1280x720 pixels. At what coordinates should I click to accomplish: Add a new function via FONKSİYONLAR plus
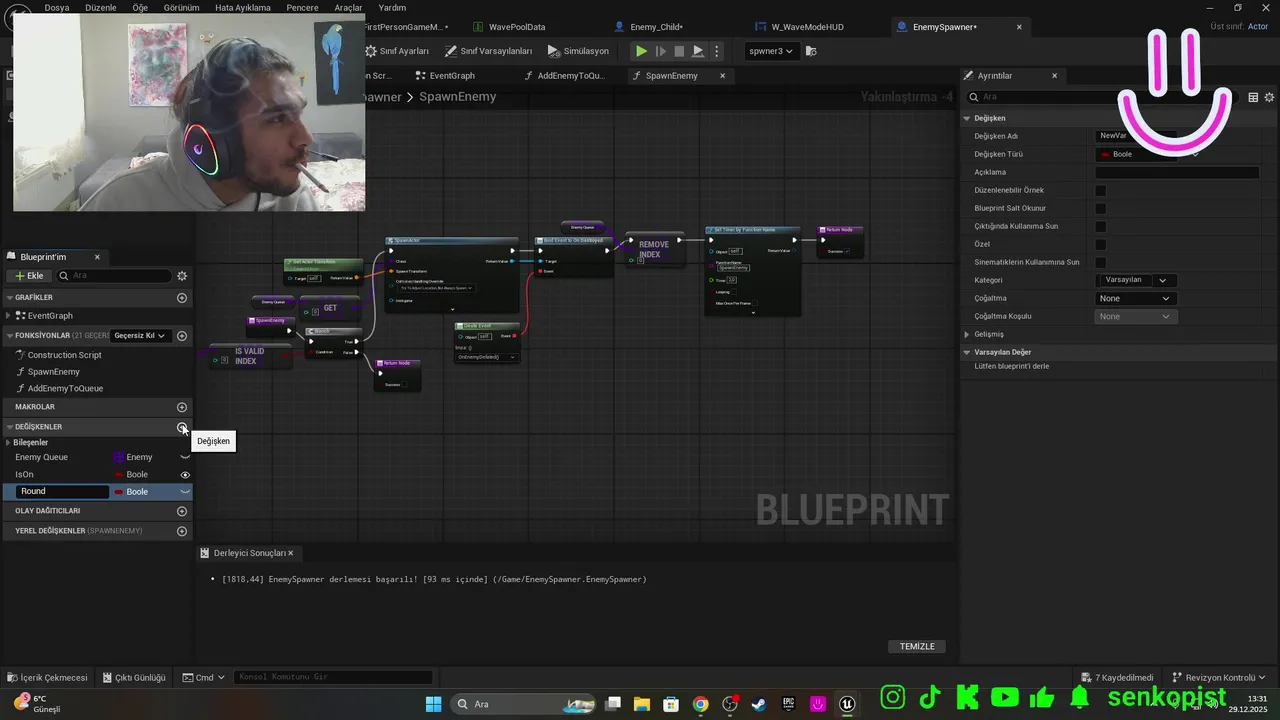click(182, 336)
